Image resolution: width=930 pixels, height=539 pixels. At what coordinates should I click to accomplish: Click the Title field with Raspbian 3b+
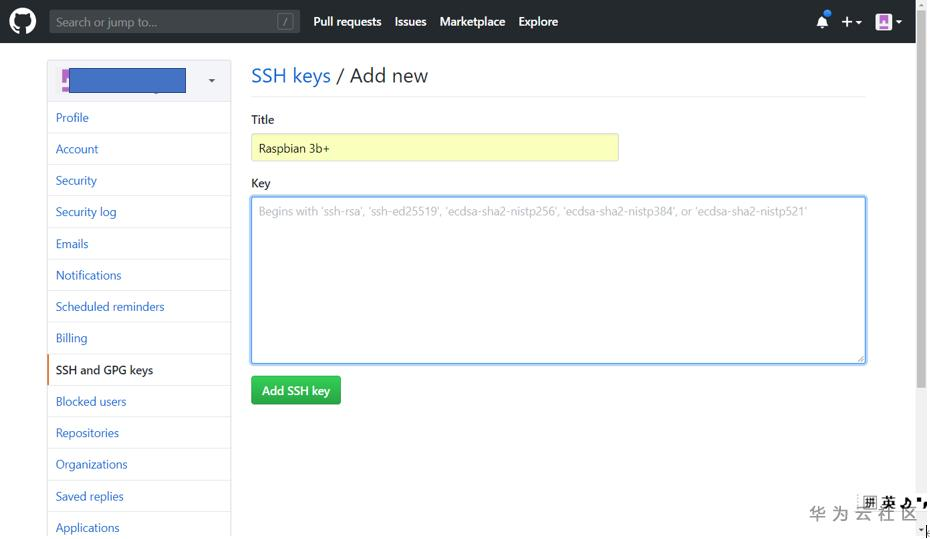434,148
